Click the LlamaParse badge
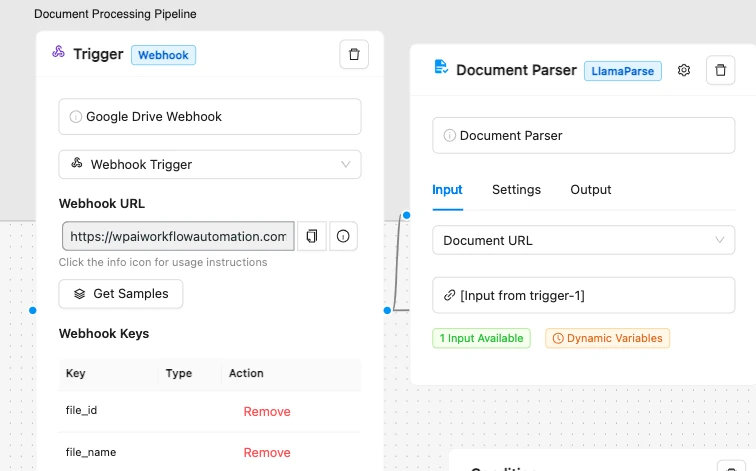 (x=622, y=71)
